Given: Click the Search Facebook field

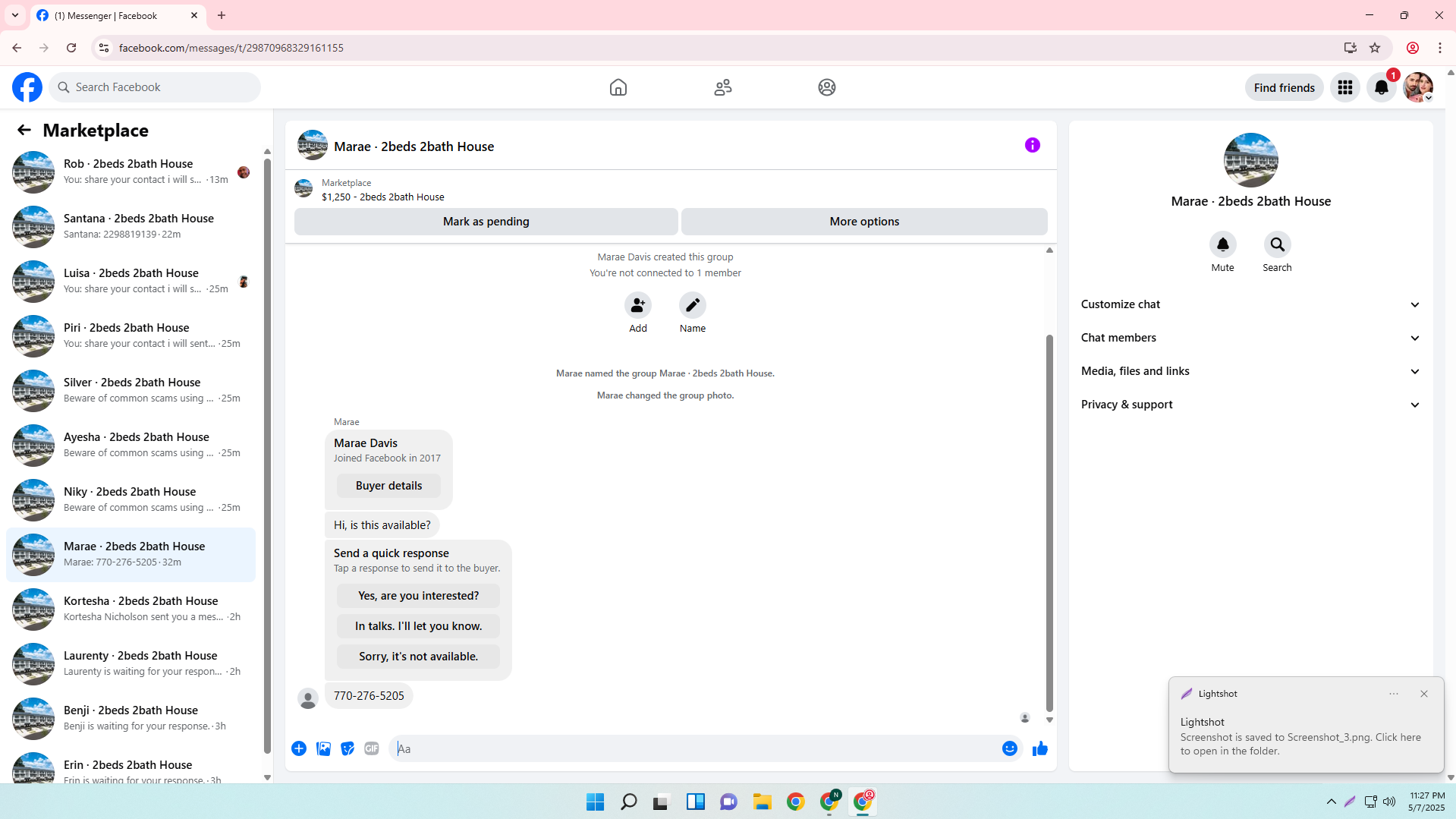Looking at the screenshot, I should coord(155,87).
